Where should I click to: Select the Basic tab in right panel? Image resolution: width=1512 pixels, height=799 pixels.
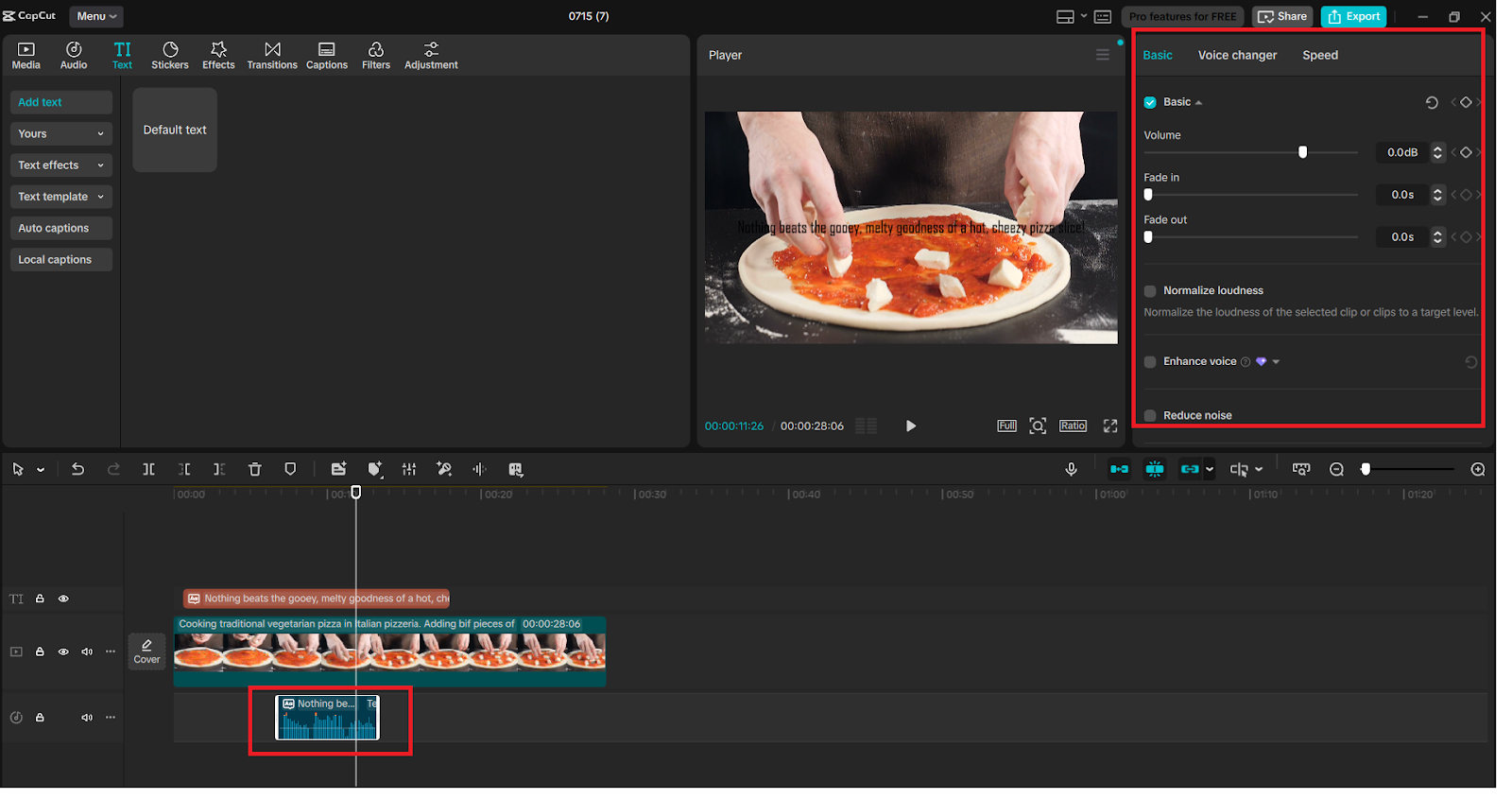[x=1158, y=55]
